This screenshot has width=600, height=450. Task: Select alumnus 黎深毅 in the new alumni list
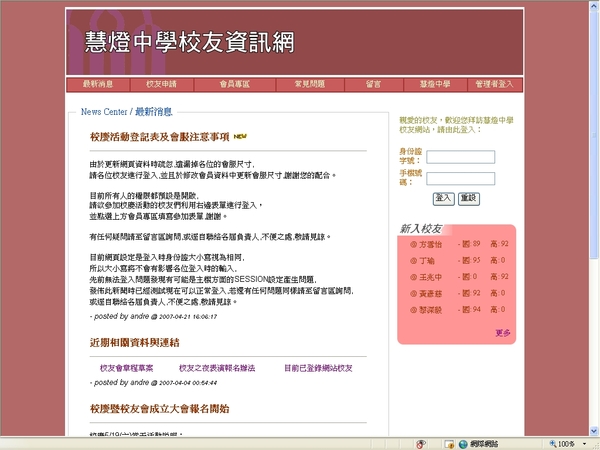(430, 310)
